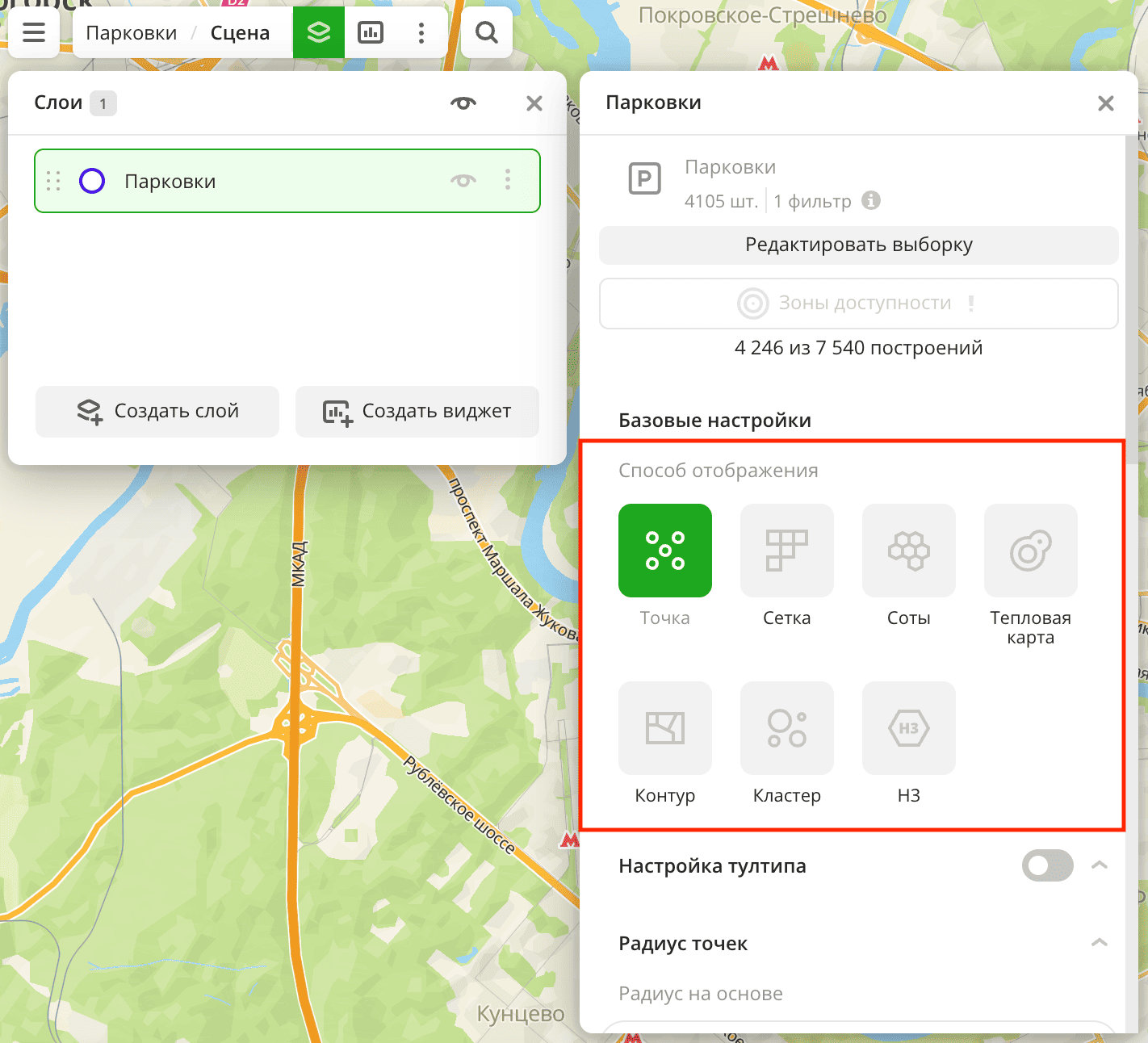
Task: Collapse the Радиус точек section
Action: tap(1099, 943)
